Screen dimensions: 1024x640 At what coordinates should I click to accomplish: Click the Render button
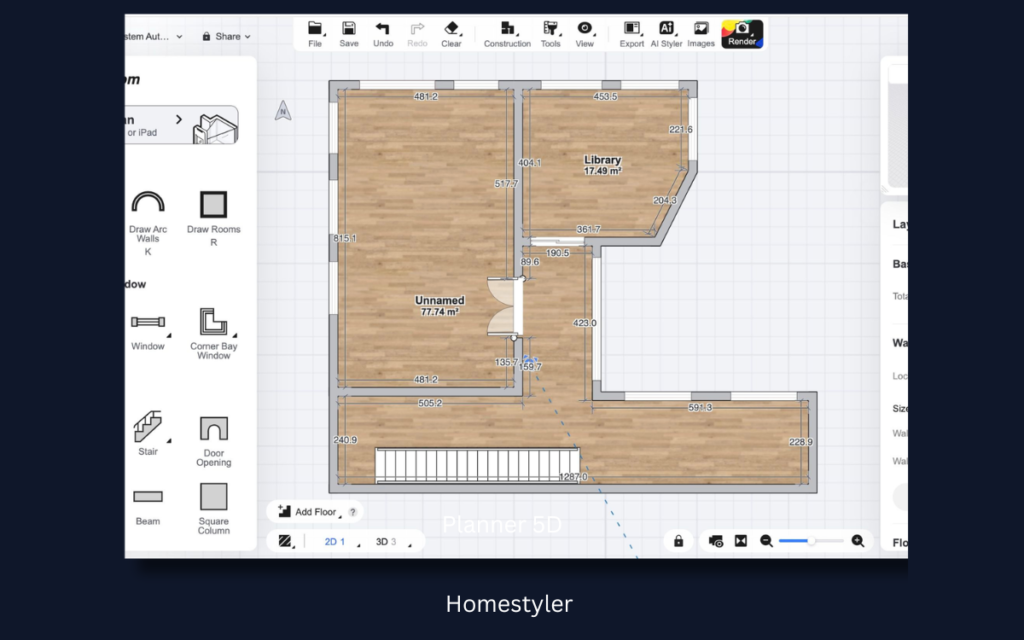click(742, 32)
